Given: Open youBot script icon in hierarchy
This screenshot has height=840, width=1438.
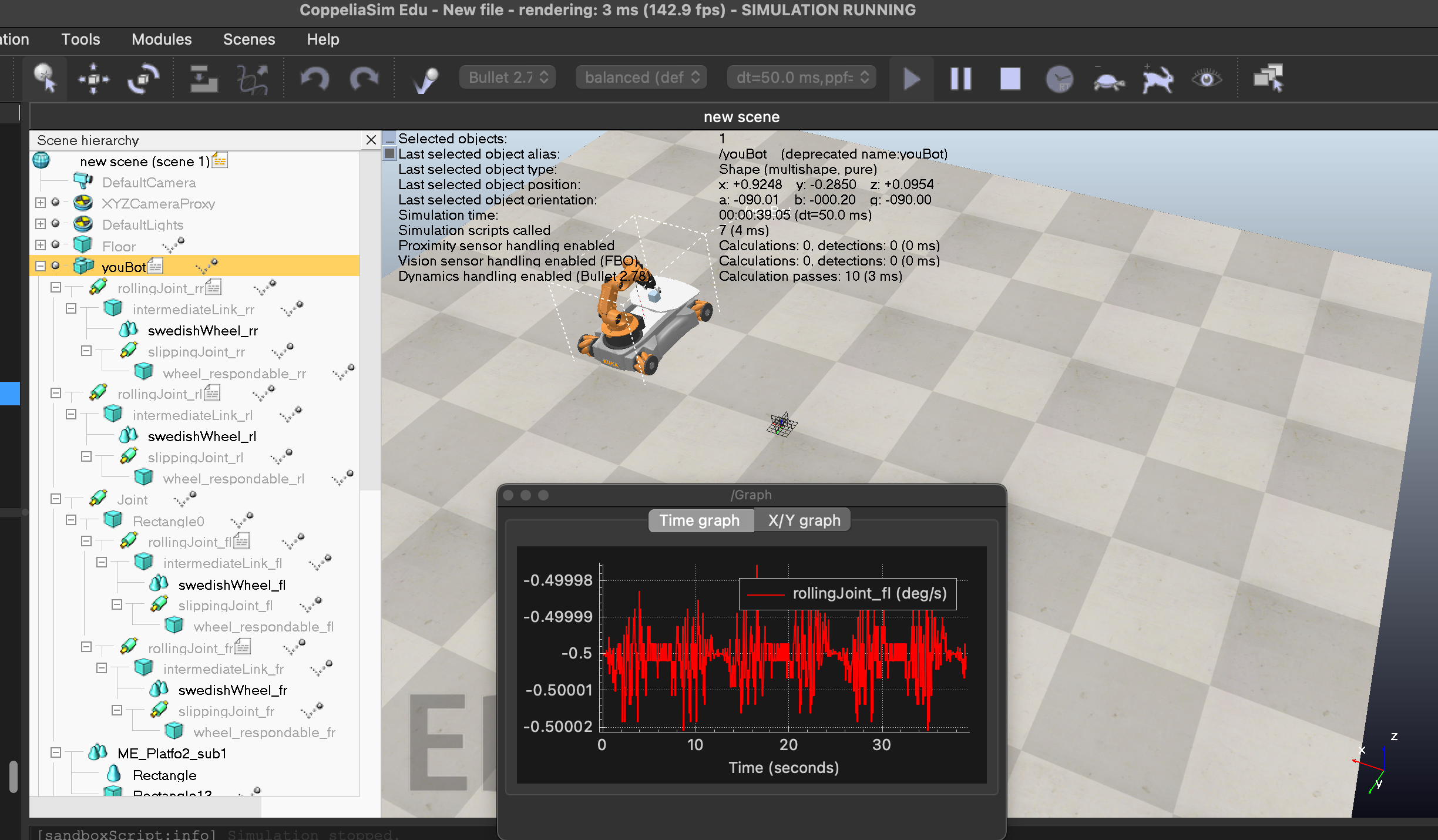Looking at the screenshot, I should pyautogui.click(x=156, y=267).
